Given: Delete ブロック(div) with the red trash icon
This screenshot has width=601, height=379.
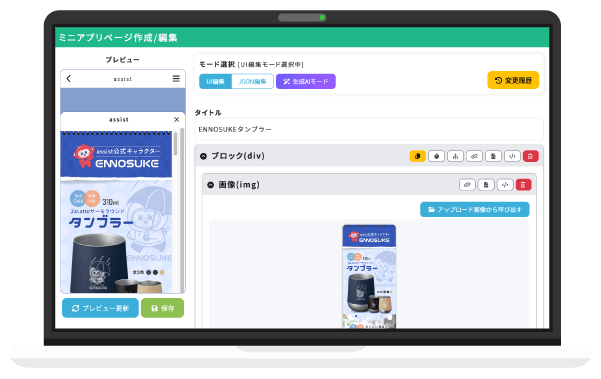Looking at the screenshot, I should pos(530,156).
